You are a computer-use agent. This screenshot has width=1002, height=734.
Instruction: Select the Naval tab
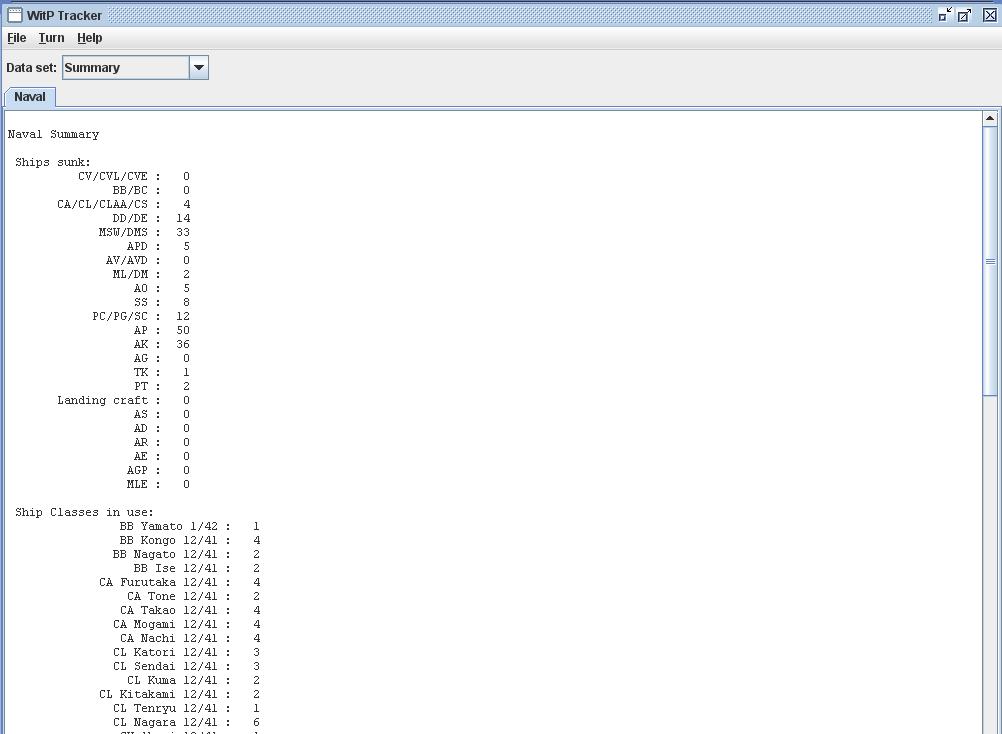pos(30,97)
